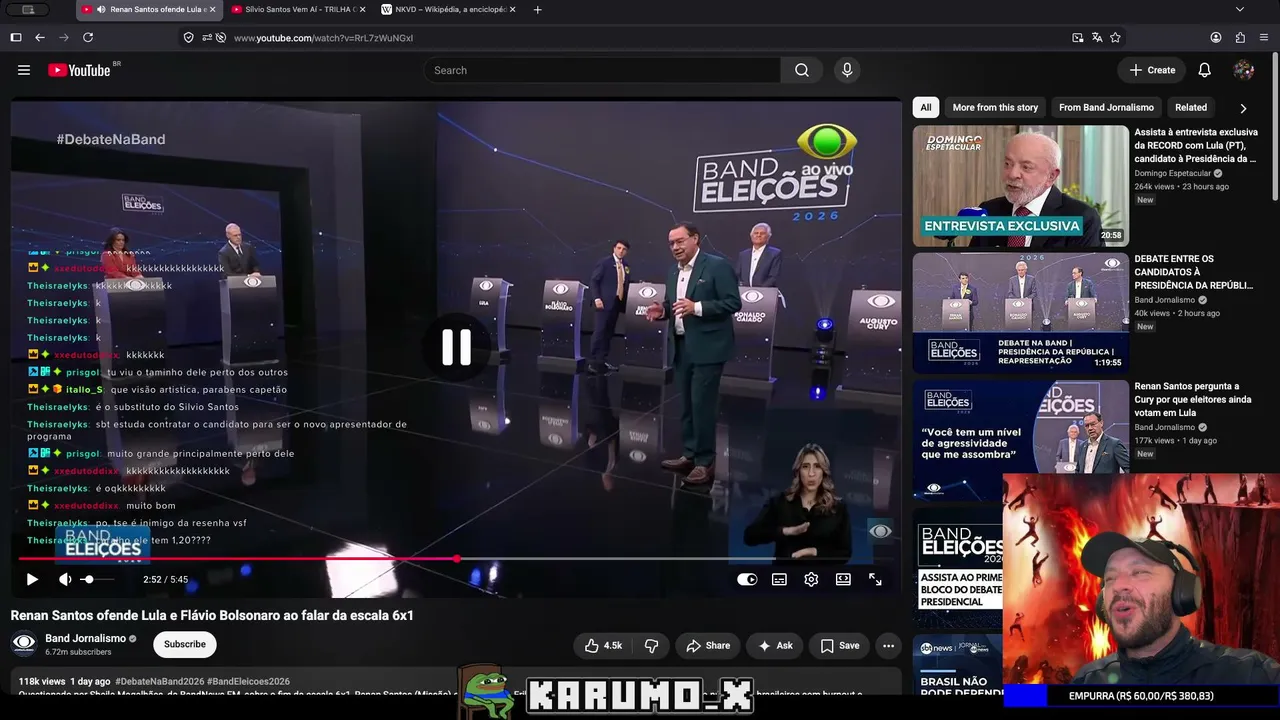
Task: Reload the YouTube page
Action: 88,37
